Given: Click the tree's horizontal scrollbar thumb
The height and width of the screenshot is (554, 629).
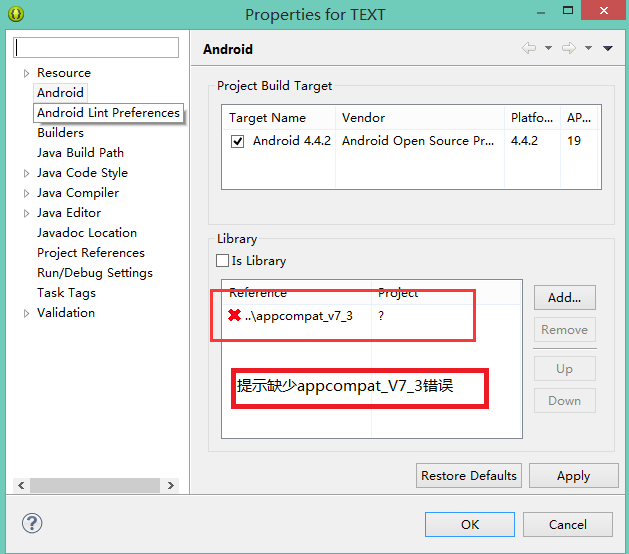Looking at the screenshot, I should 95,485.
